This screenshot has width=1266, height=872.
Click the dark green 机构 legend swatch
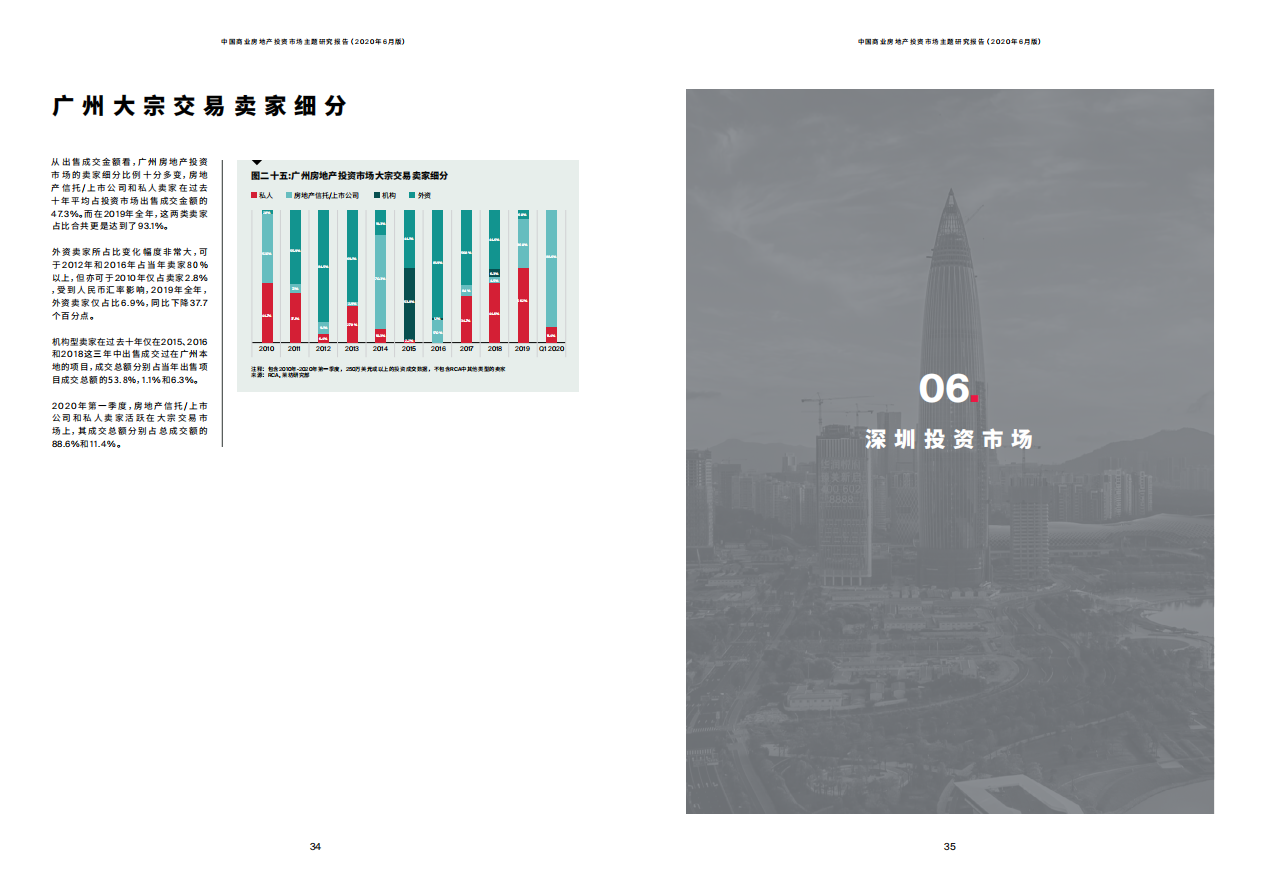tap(376, 196)
